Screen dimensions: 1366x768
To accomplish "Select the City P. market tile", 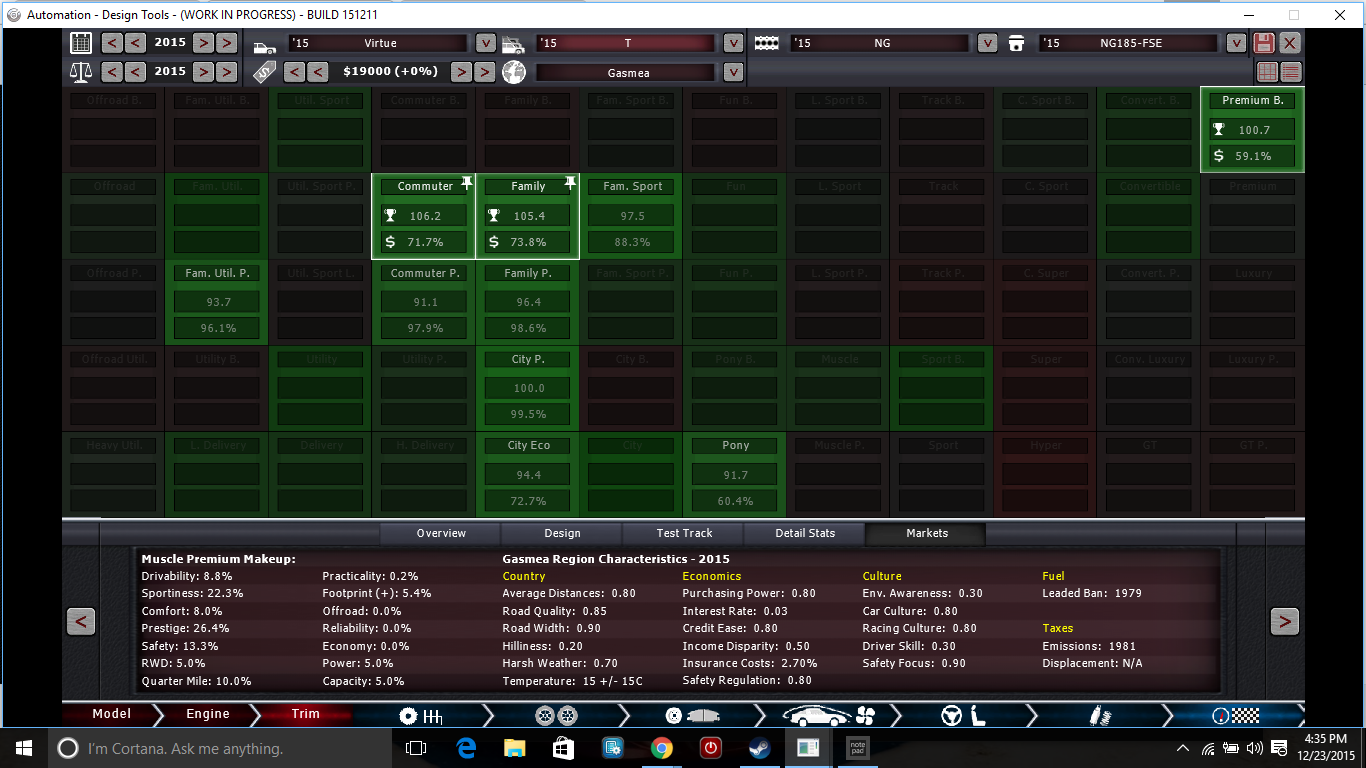I will tap(528, 388).
